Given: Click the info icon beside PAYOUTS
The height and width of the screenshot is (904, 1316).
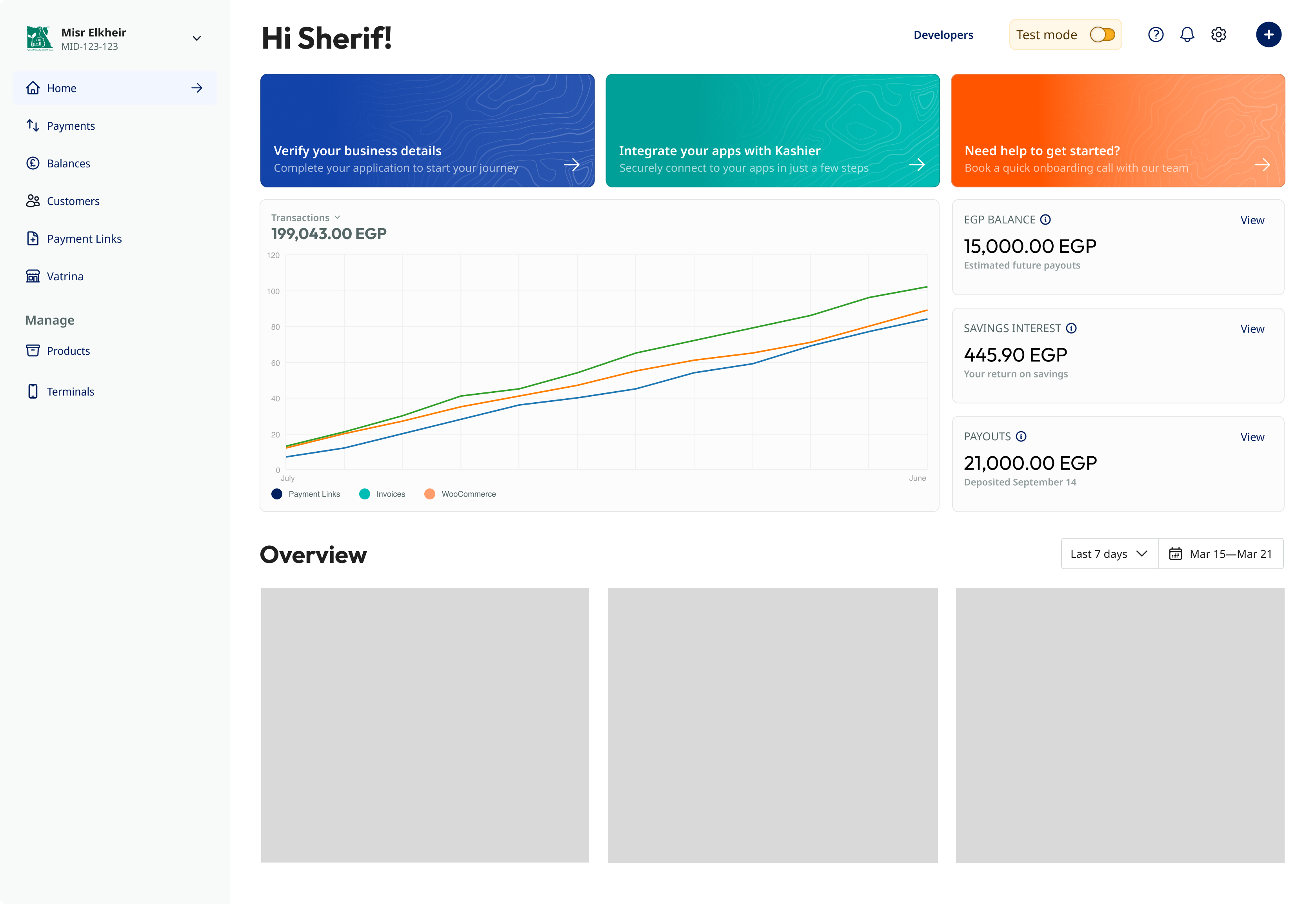Looking at the screenshot, I should [1020, 436].
